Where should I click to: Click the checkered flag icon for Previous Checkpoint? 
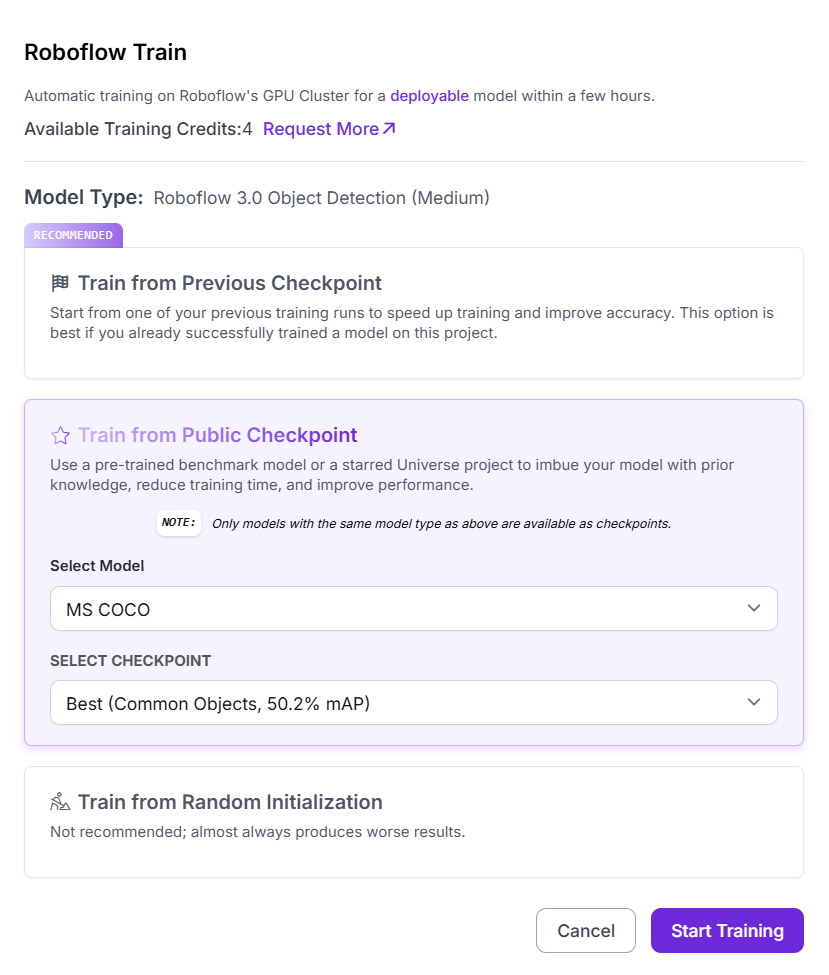(x=60, y=283)
